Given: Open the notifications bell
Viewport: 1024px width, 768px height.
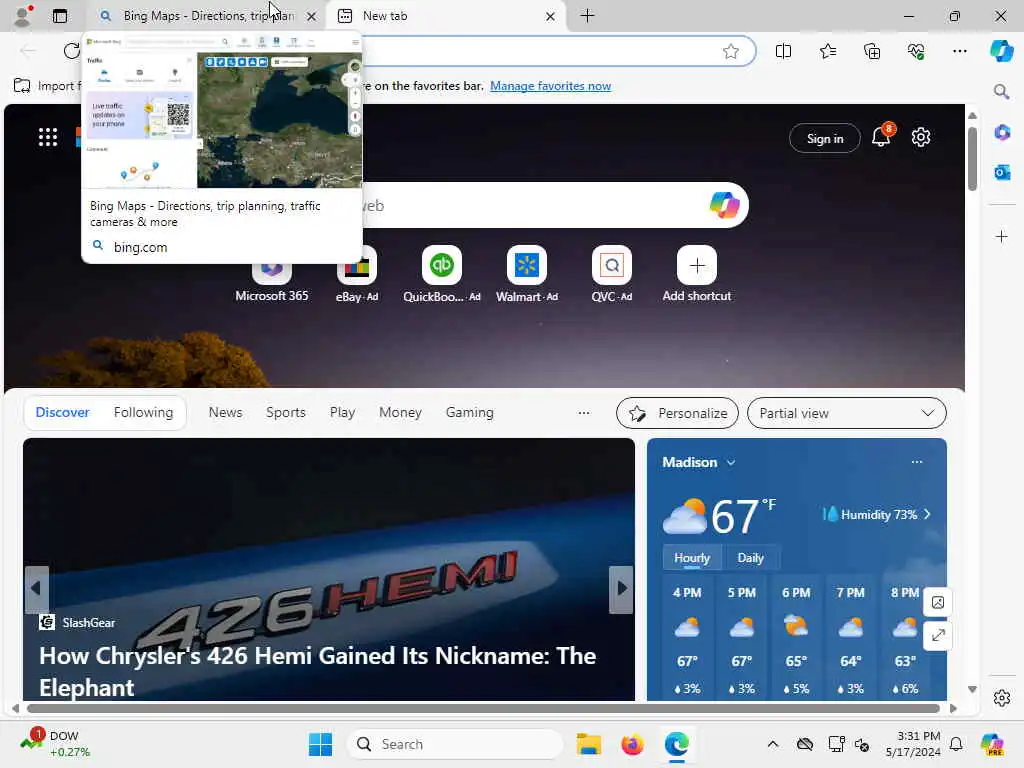Looking at the screenshot, I should coord(882,136).
